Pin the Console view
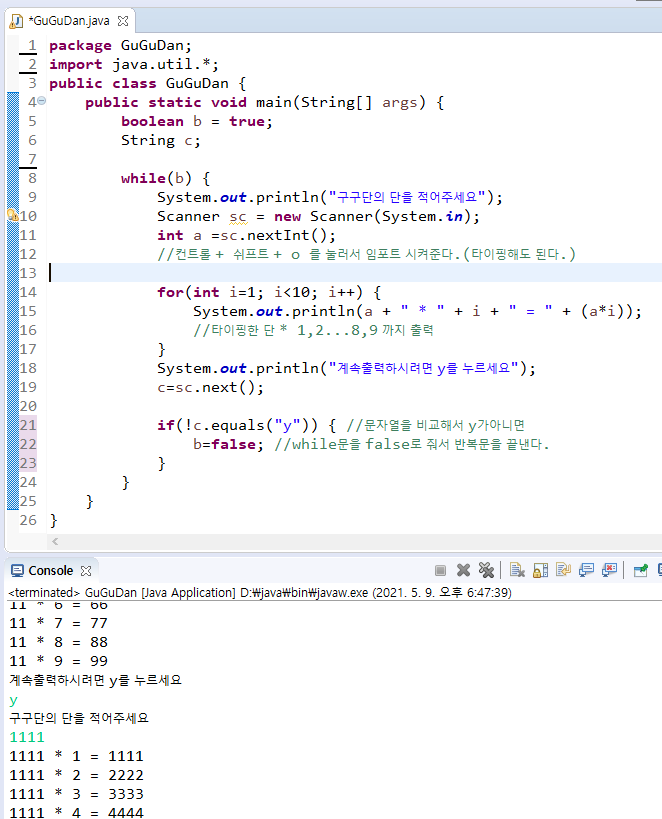 tap(641, 570)
